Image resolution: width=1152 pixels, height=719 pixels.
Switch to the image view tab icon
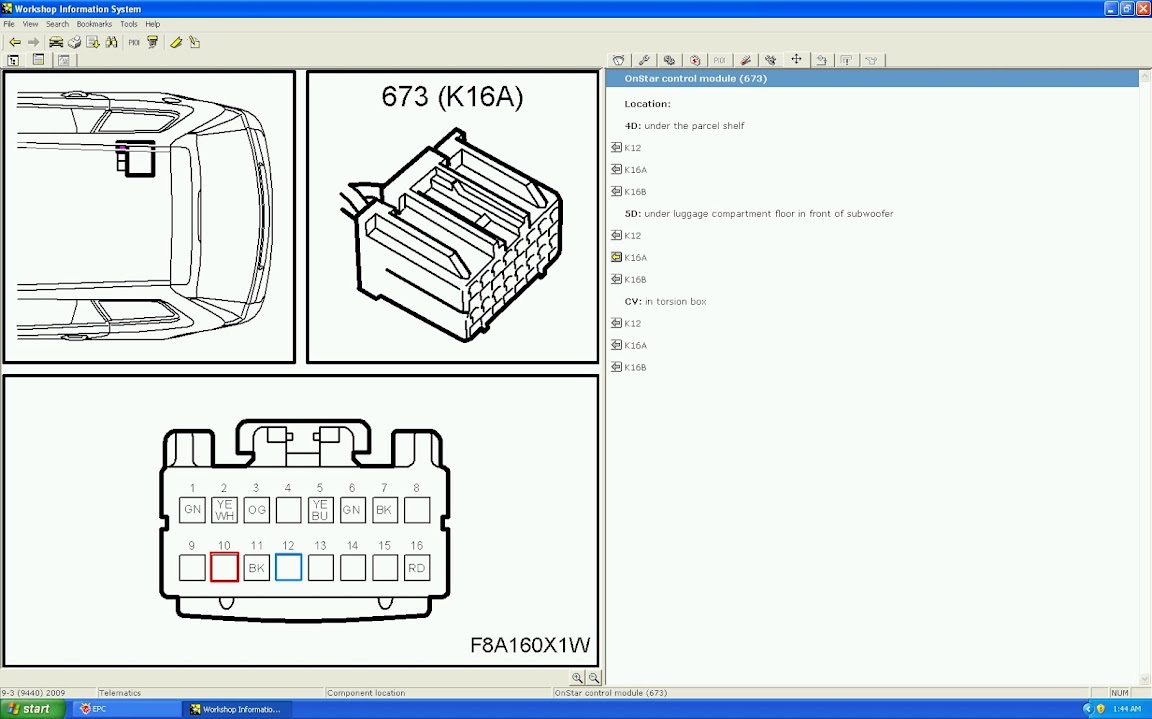tap(64, 60)
